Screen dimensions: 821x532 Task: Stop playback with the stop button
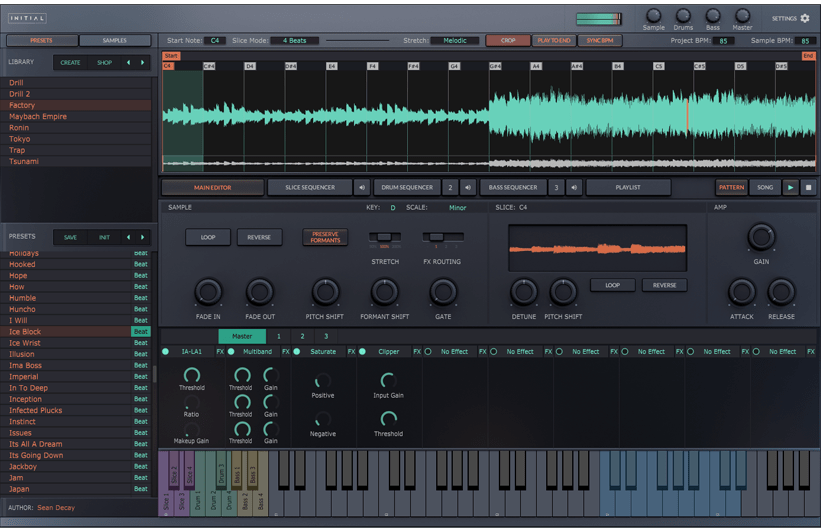coord(808,187)
